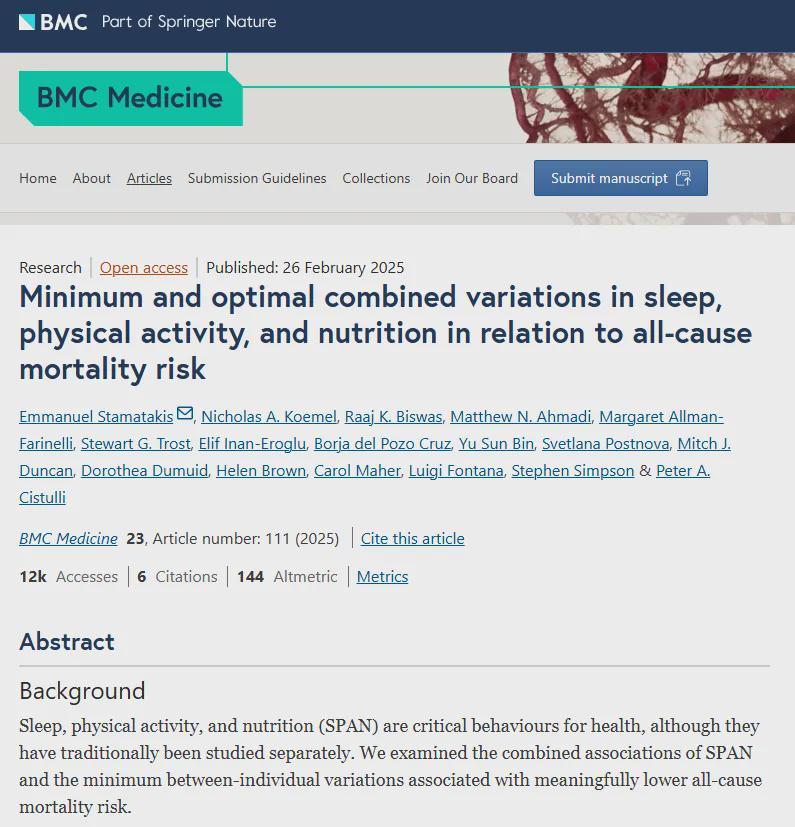The height and width of the screenshot is (827, 795).
Task: Click author Luigi Fontana's name
Action: pyautogui.click(x=456, y=471)
